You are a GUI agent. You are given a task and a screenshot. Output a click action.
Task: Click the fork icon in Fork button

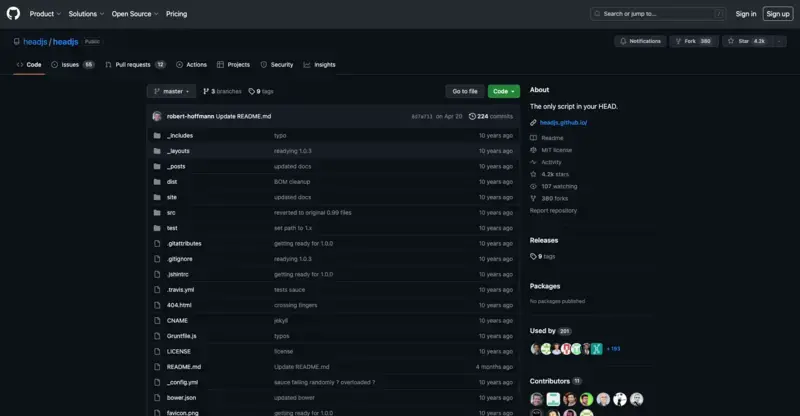pos(678,41)
